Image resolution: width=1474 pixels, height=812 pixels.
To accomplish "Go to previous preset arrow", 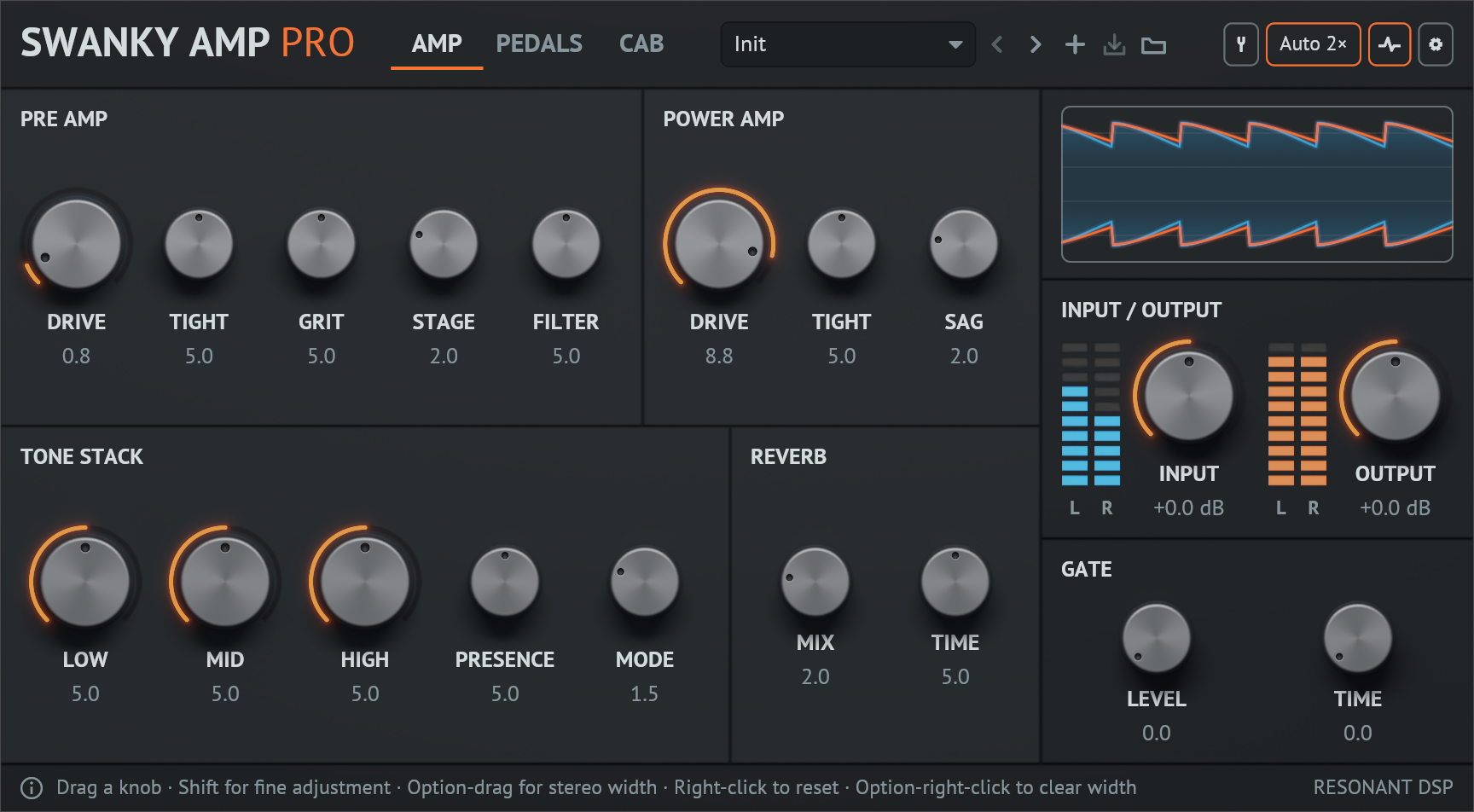I will click(997, 44).
